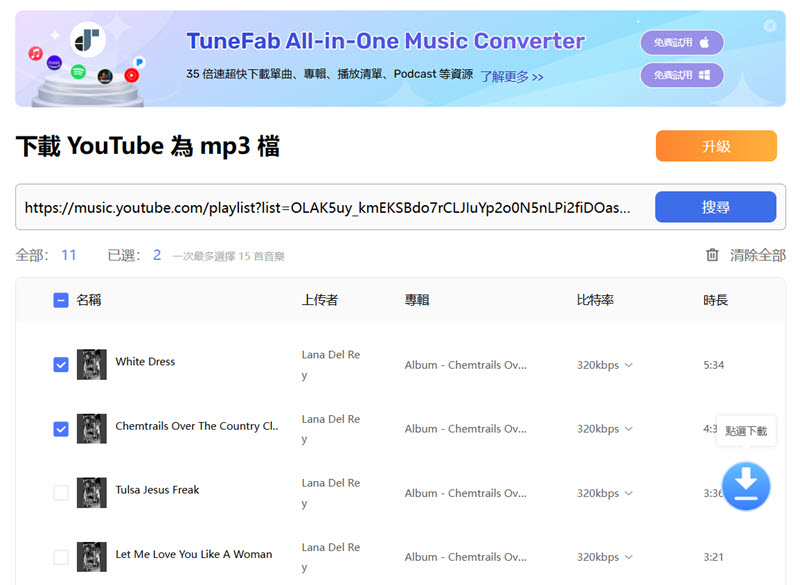Viewport: 800px width, 585px height.
Task: Click the TuneFab logo in banner
Action: pos(87,40)
